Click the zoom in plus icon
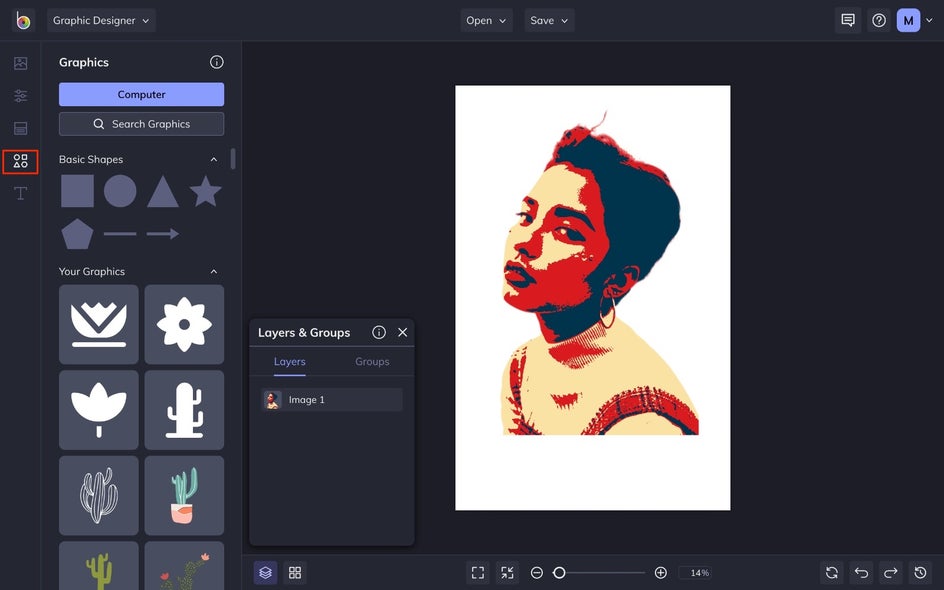The image size is (944, 590). [x=660, y=573]
